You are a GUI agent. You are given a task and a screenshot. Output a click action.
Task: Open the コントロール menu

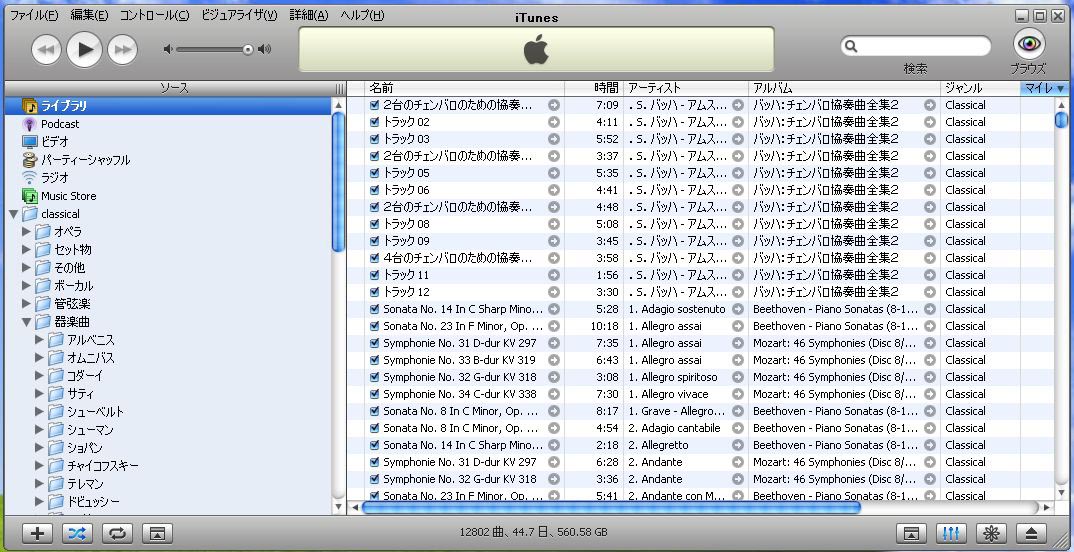tap(154, 15)
